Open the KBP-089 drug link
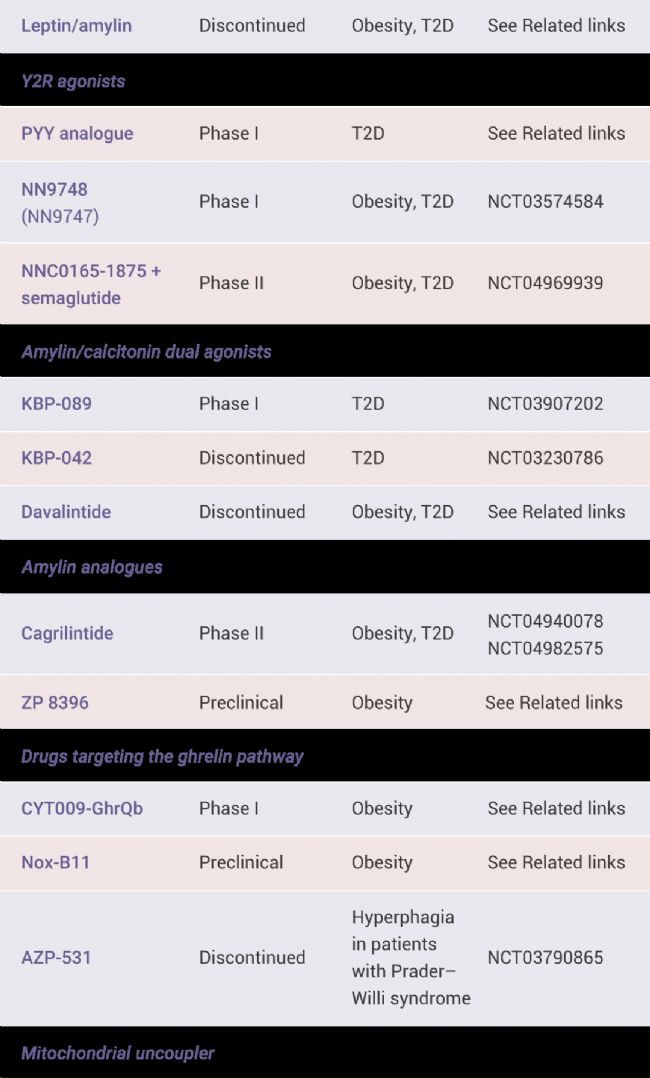Screen dimensions: 650x1078 pyautogui.click(x=57, y=404)
